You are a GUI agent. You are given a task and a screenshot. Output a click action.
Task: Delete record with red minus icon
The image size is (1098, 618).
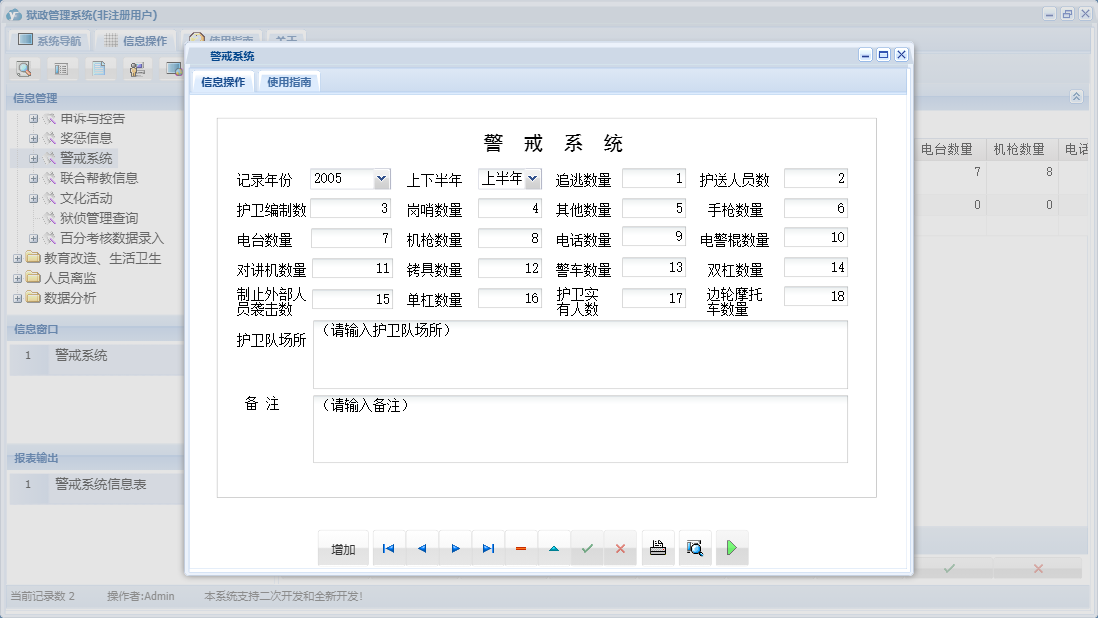pos(521,548)
